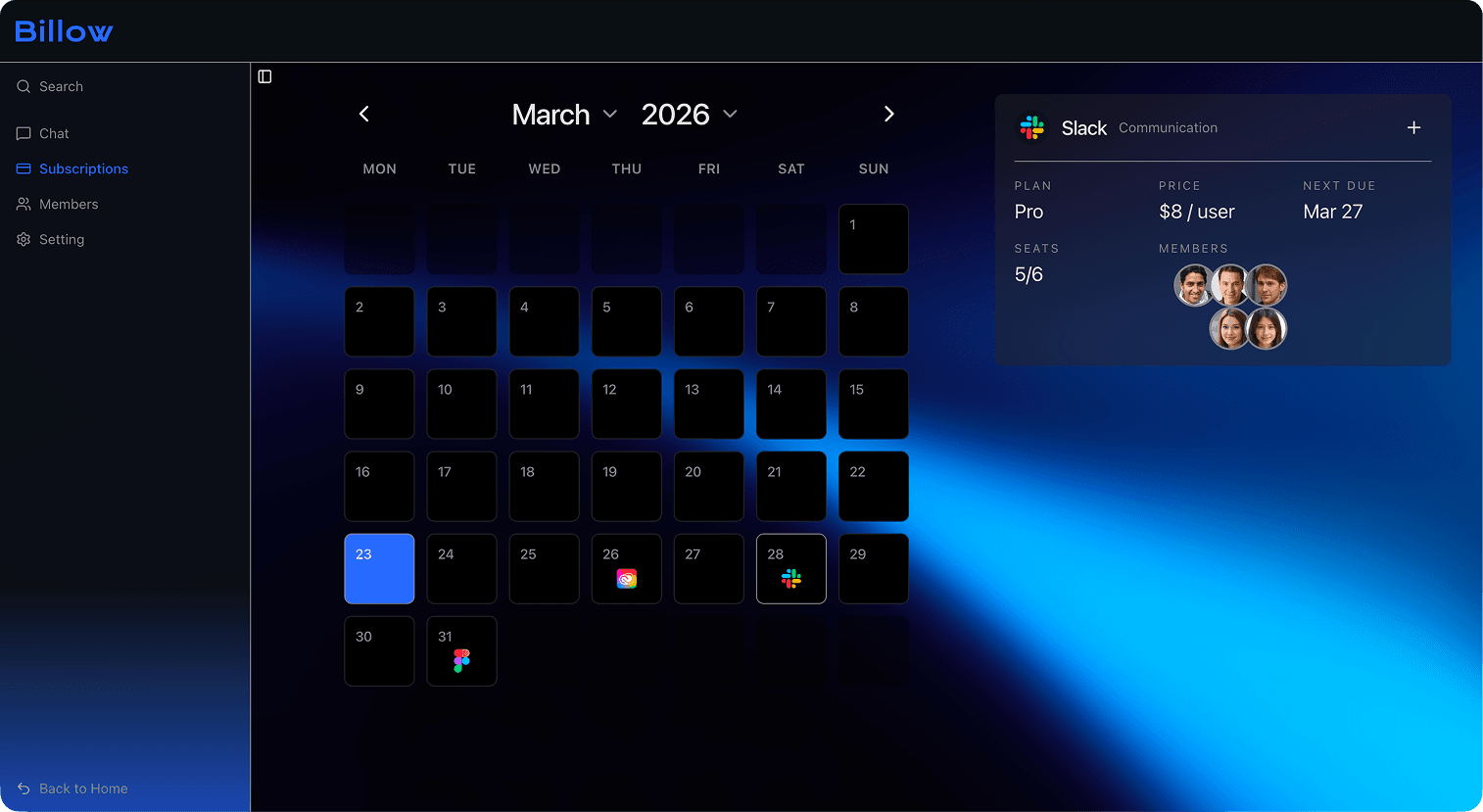Add a member with the plus button
1483x812 pixels.
(1413, 127)
